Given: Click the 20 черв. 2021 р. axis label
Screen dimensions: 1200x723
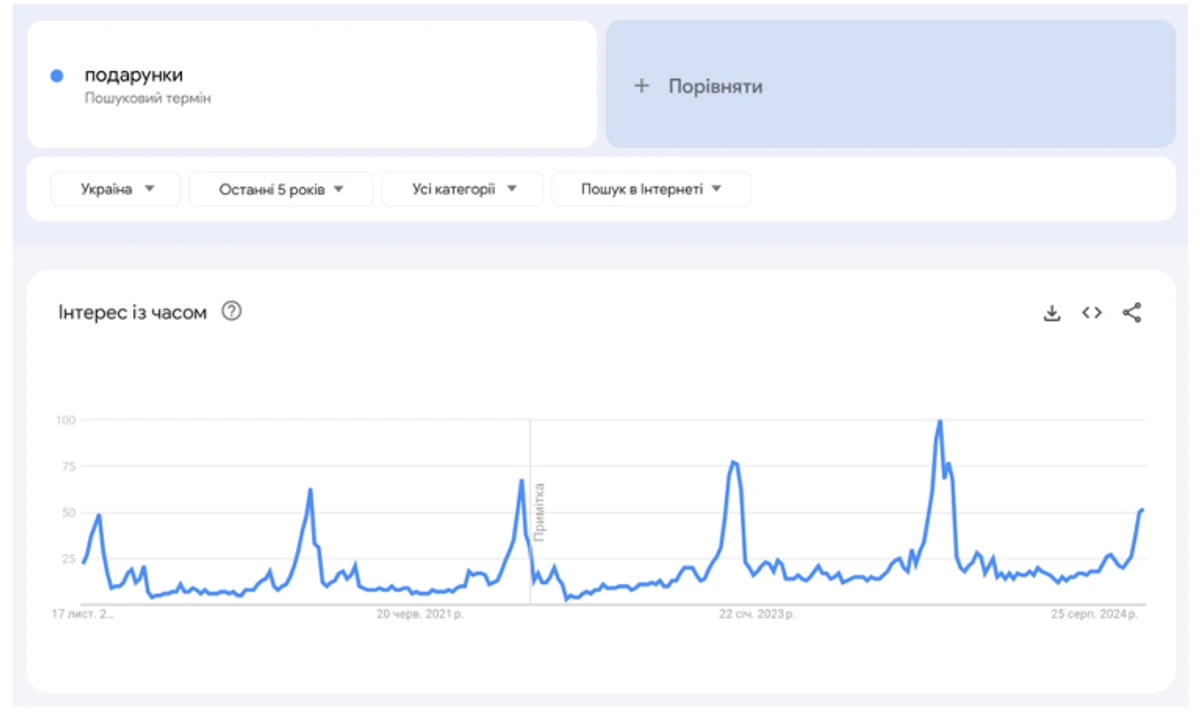Looking at the screenshot, I should coord(419,614).
